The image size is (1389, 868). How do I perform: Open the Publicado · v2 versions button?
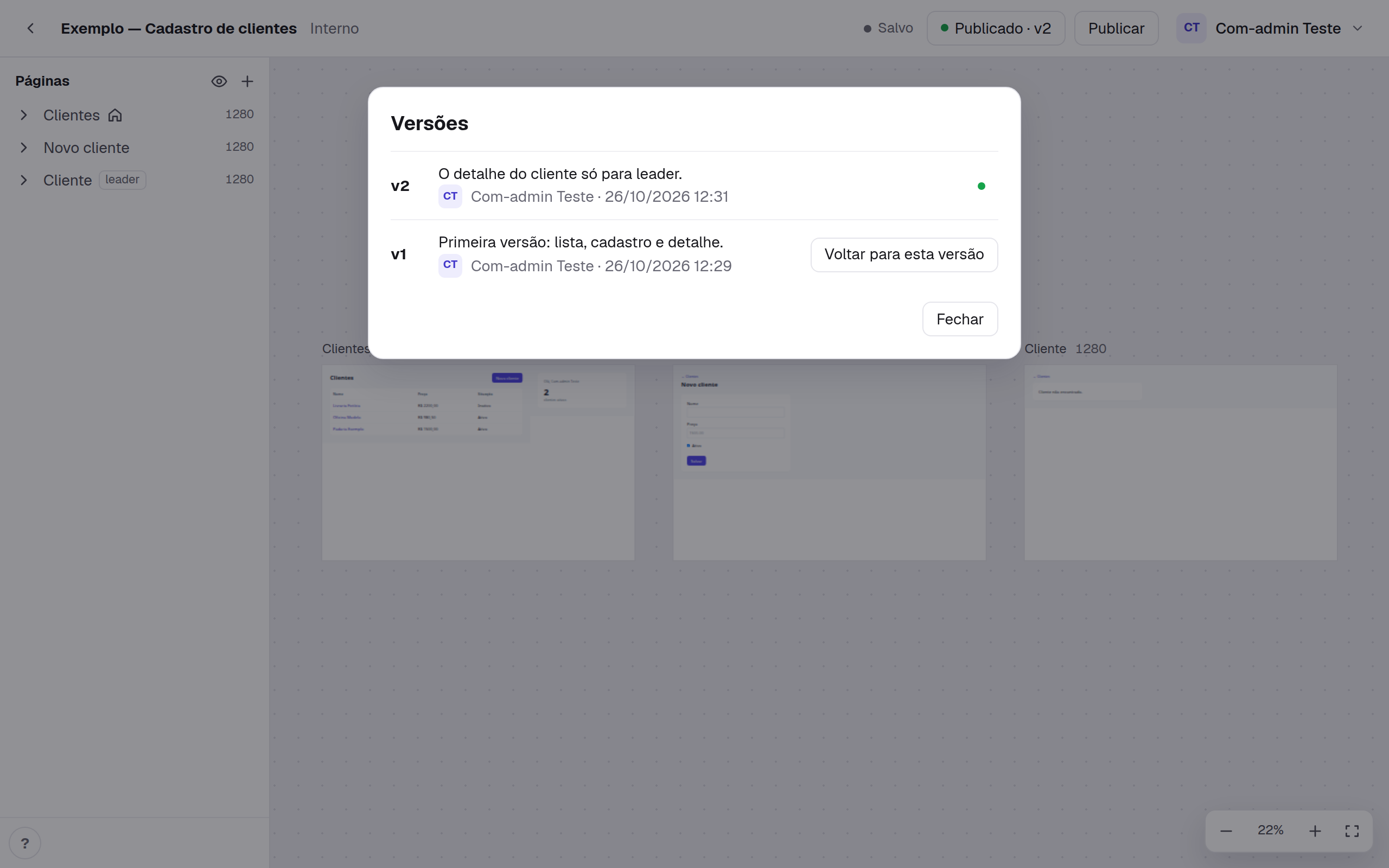tap(996, 28)
